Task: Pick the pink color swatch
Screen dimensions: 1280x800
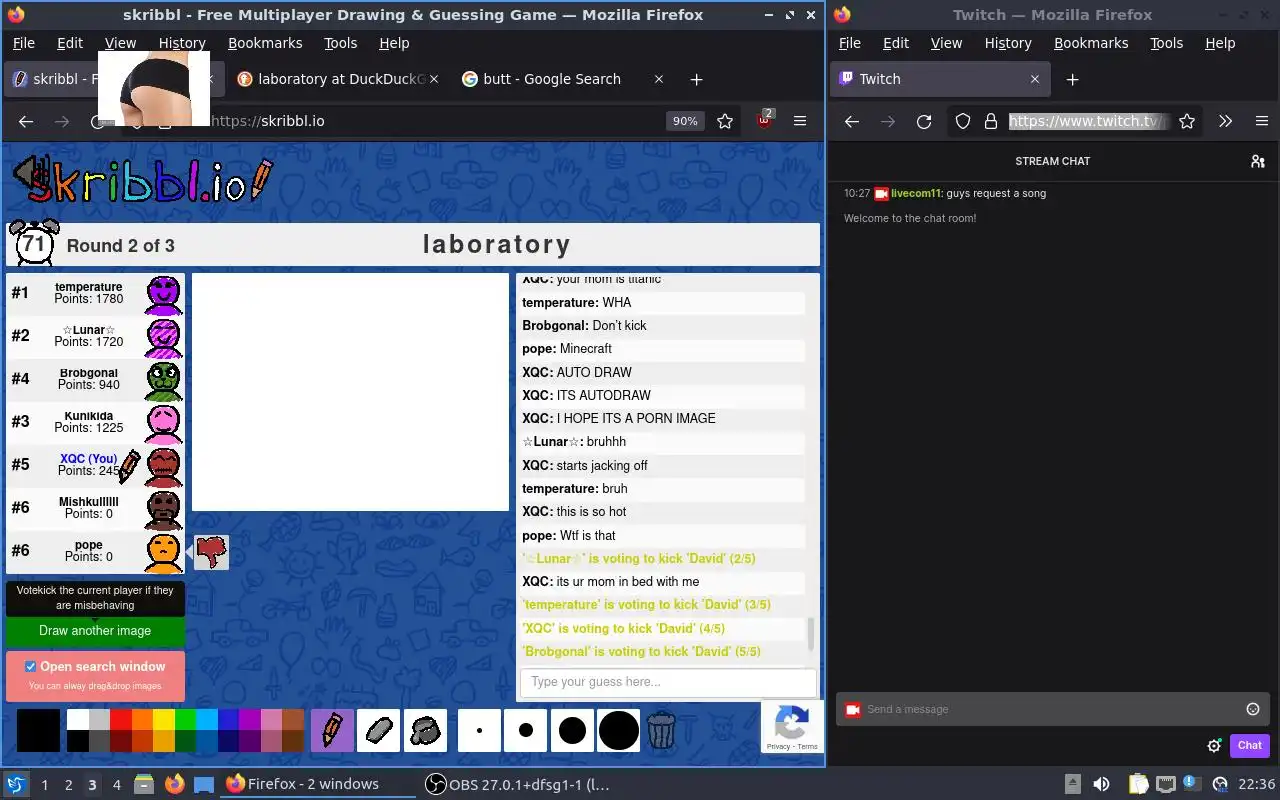Action: coord(271,720)
